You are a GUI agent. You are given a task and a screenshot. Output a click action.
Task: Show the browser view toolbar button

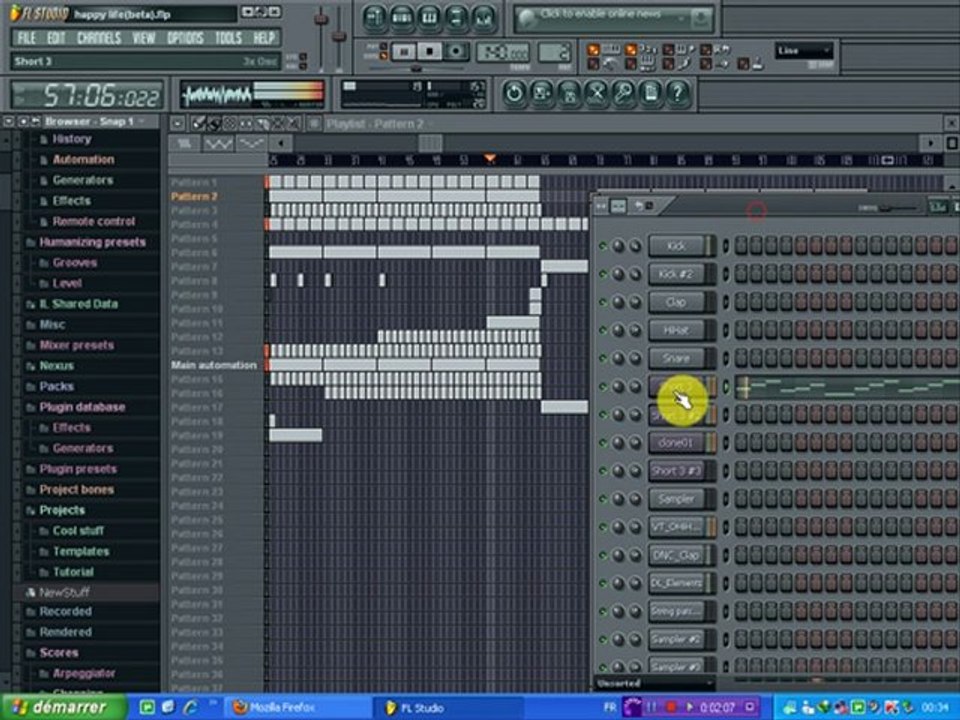457,18
